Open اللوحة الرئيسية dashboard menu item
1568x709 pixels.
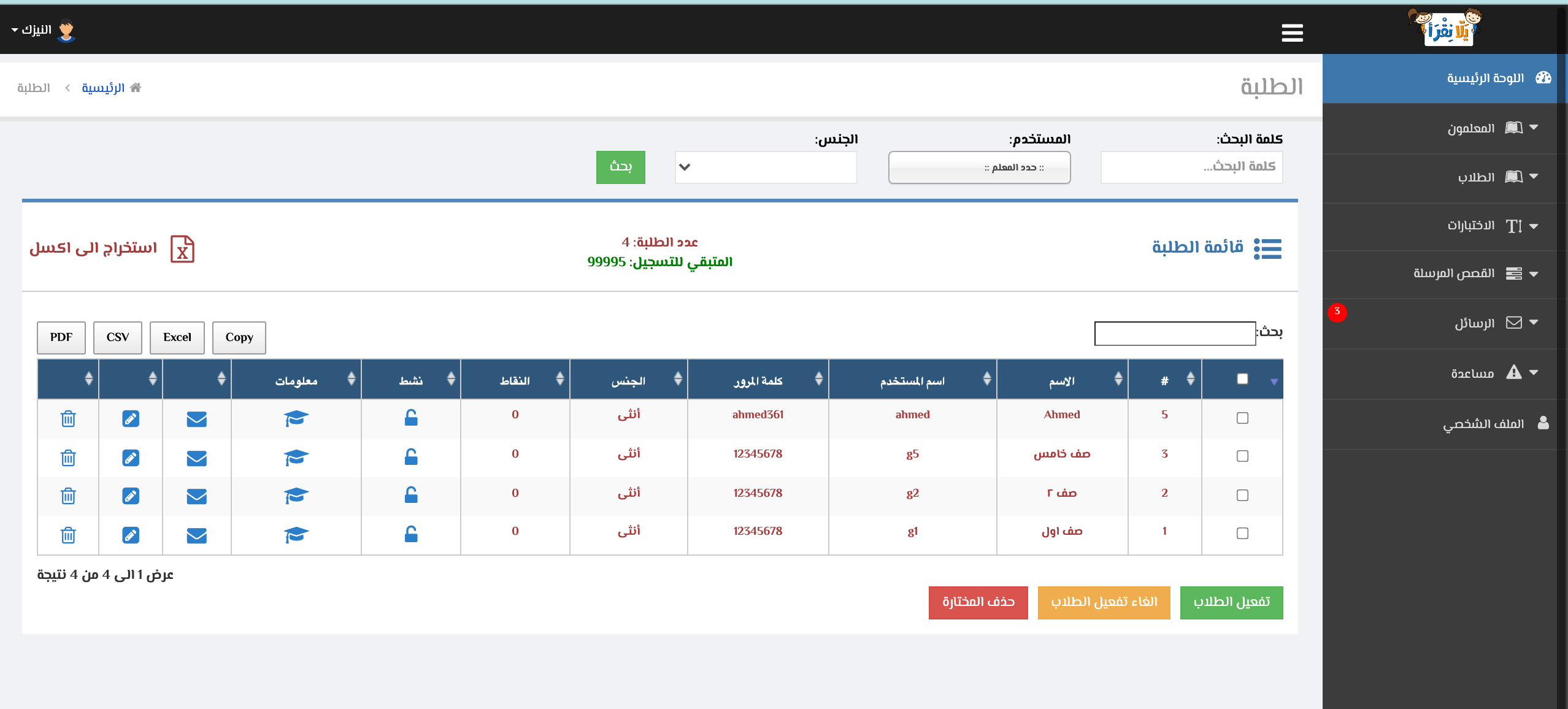click(x=1445, y=79)
